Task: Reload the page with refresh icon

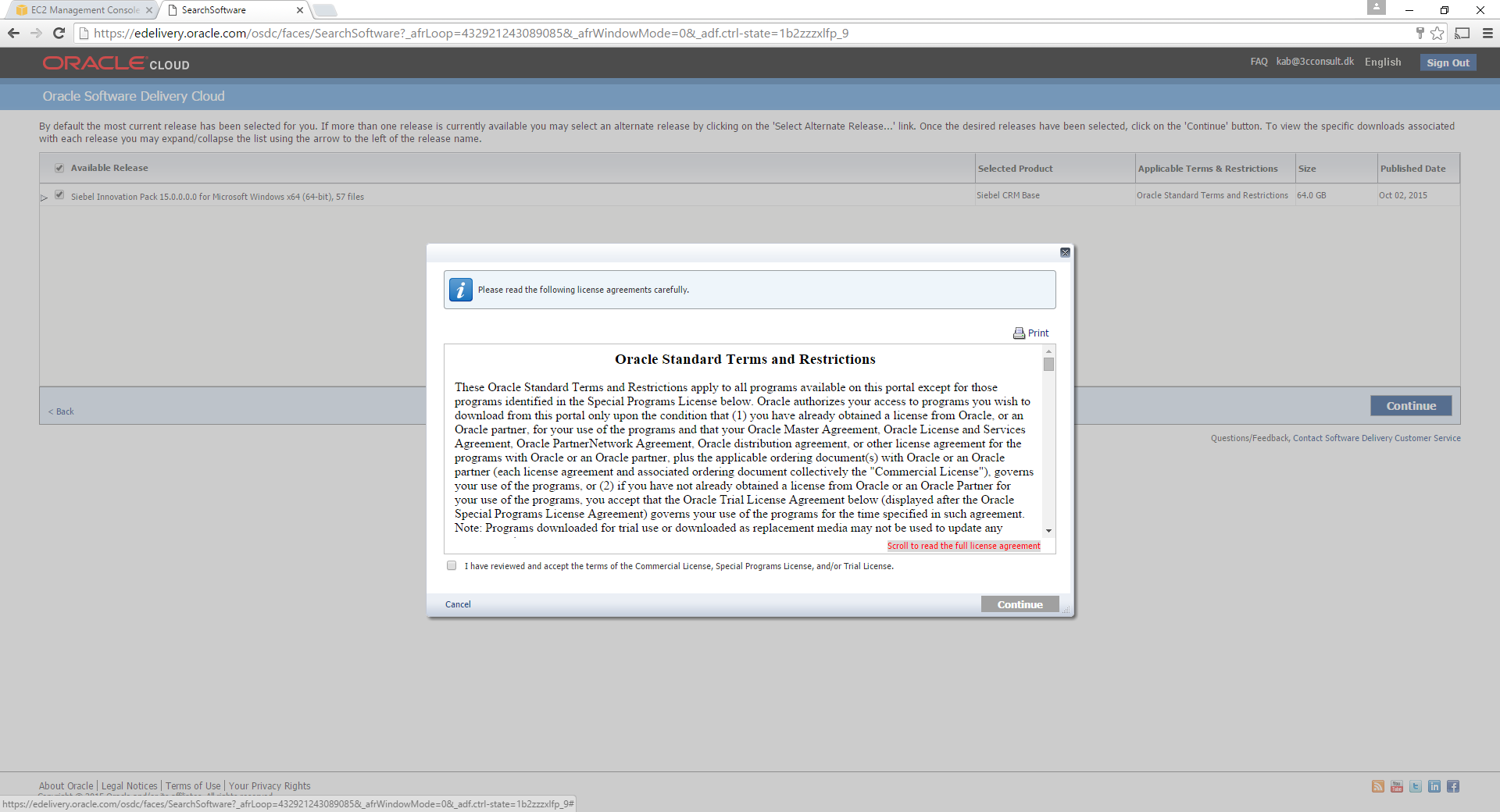Action: coord(59,33)
